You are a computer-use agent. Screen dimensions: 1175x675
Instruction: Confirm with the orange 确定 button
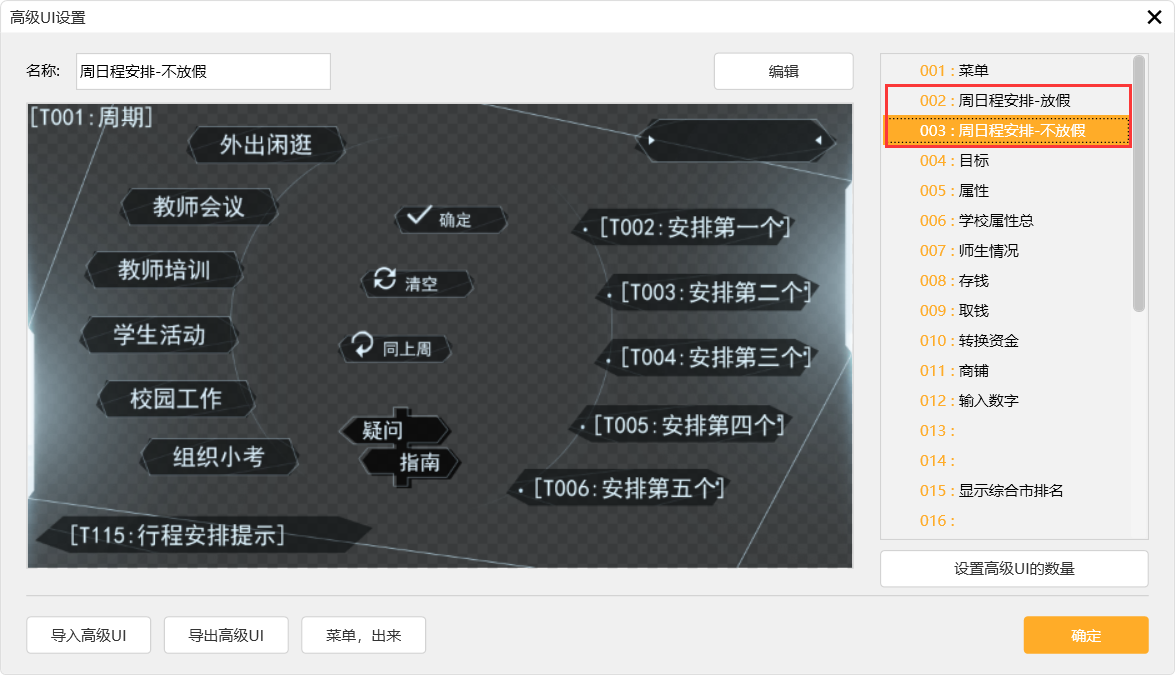(1085, 635)
